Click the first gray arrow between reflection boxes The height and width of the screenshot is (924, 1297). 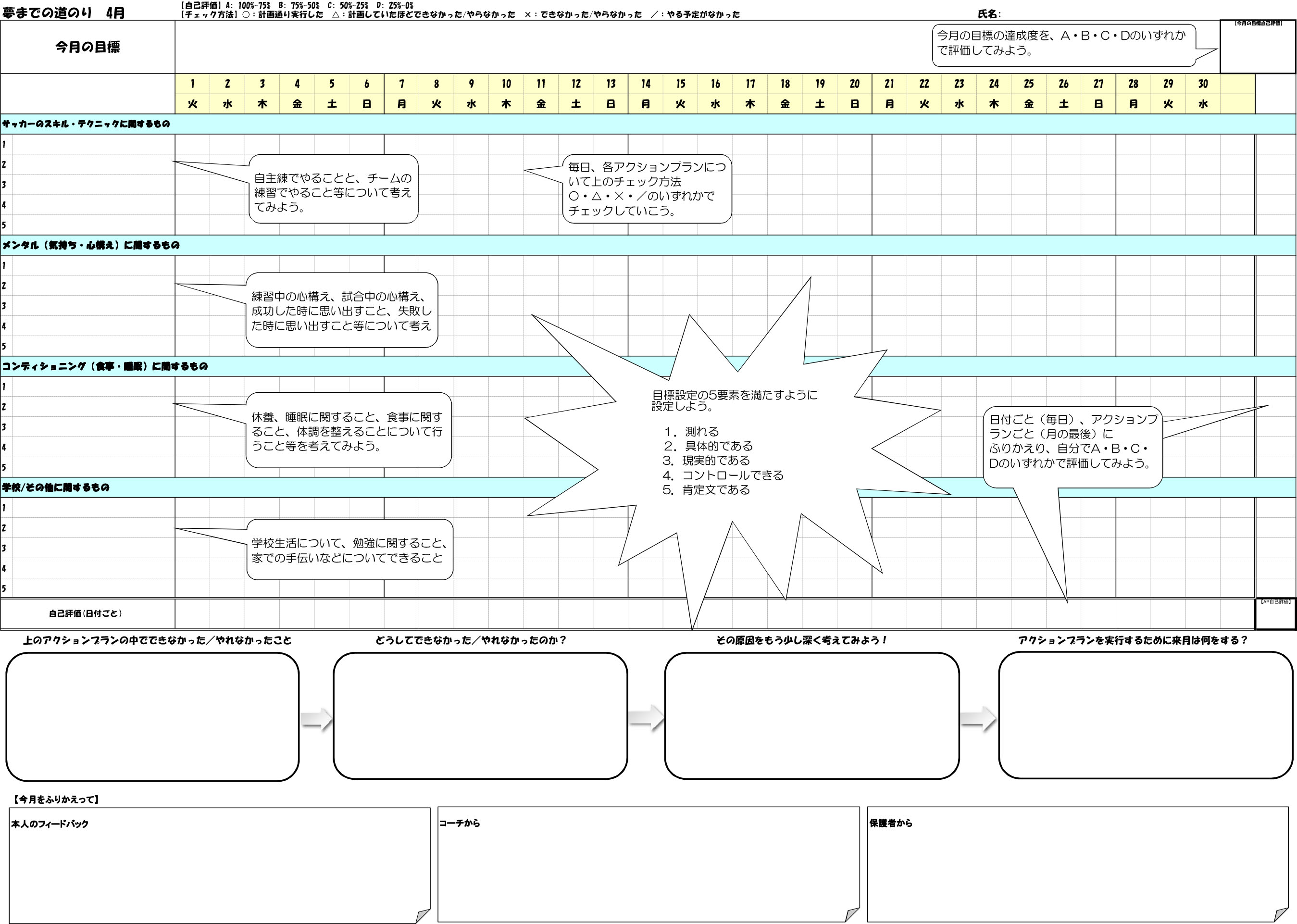[316, 719]
